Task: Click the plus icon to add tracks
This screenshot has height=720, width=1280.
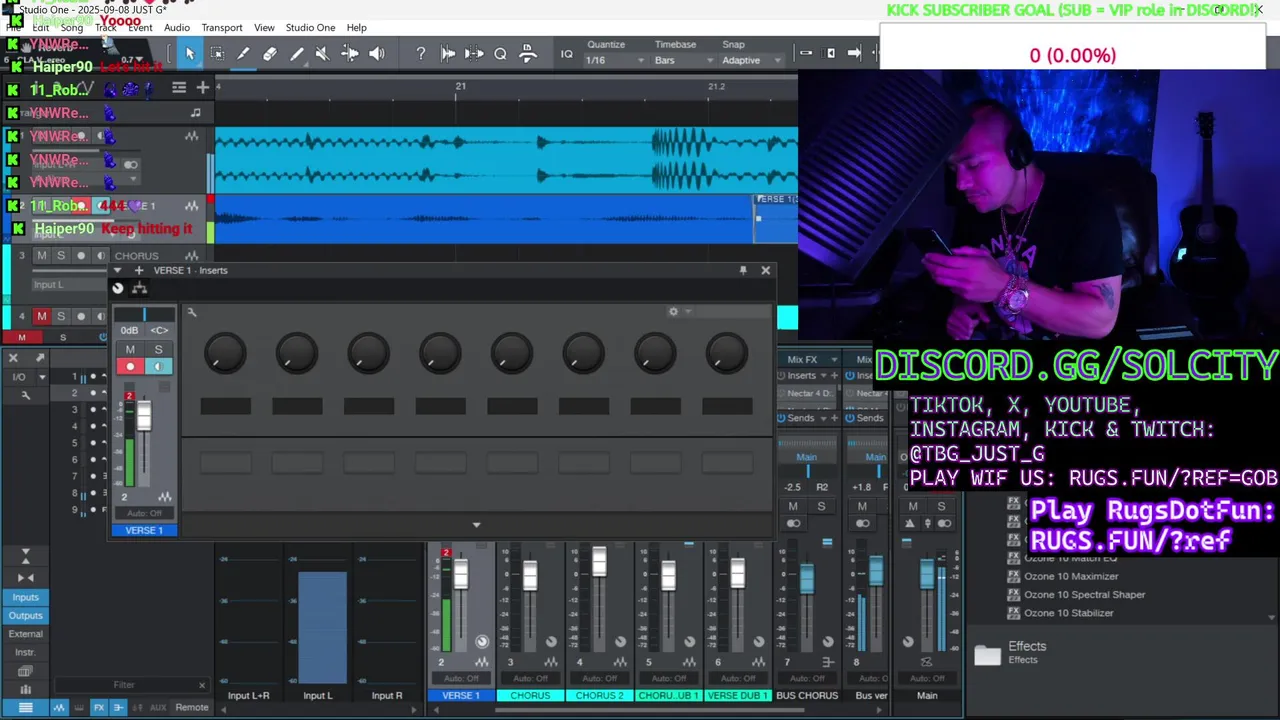Action: [202, 88]
